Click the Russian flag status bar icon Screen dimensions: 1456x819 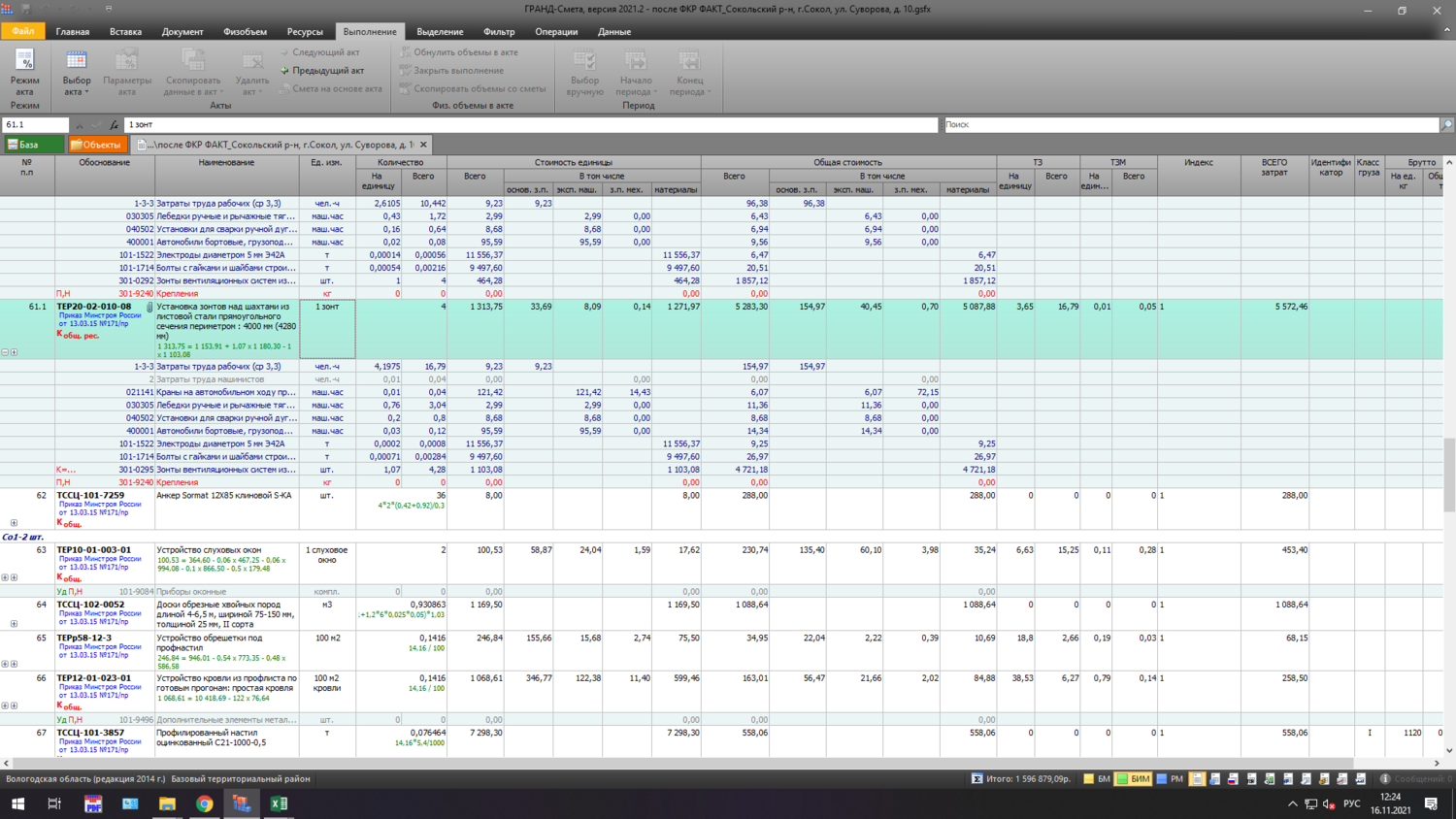(x=1233, y=778)
